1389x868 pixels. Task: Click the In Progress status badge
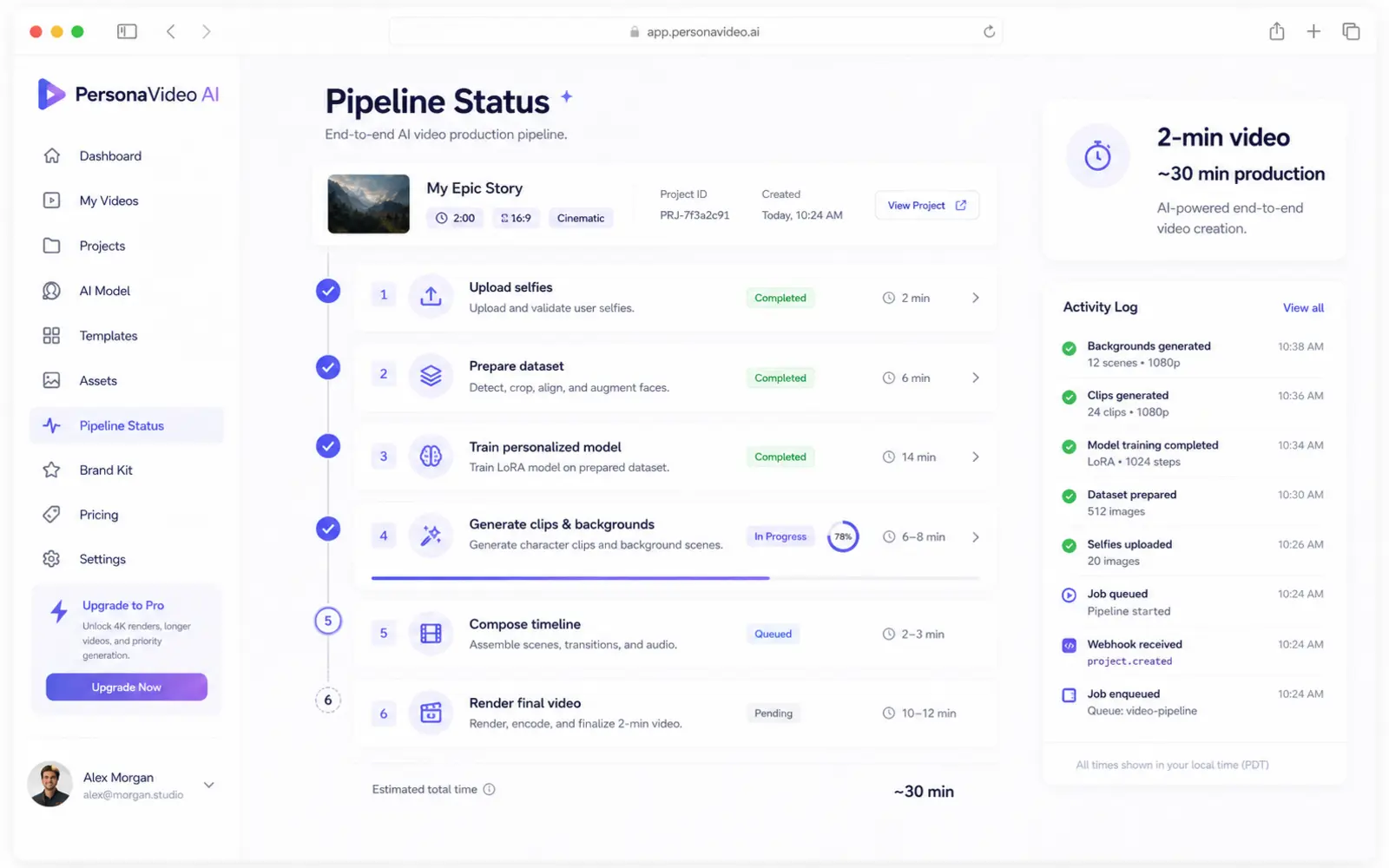780,536
